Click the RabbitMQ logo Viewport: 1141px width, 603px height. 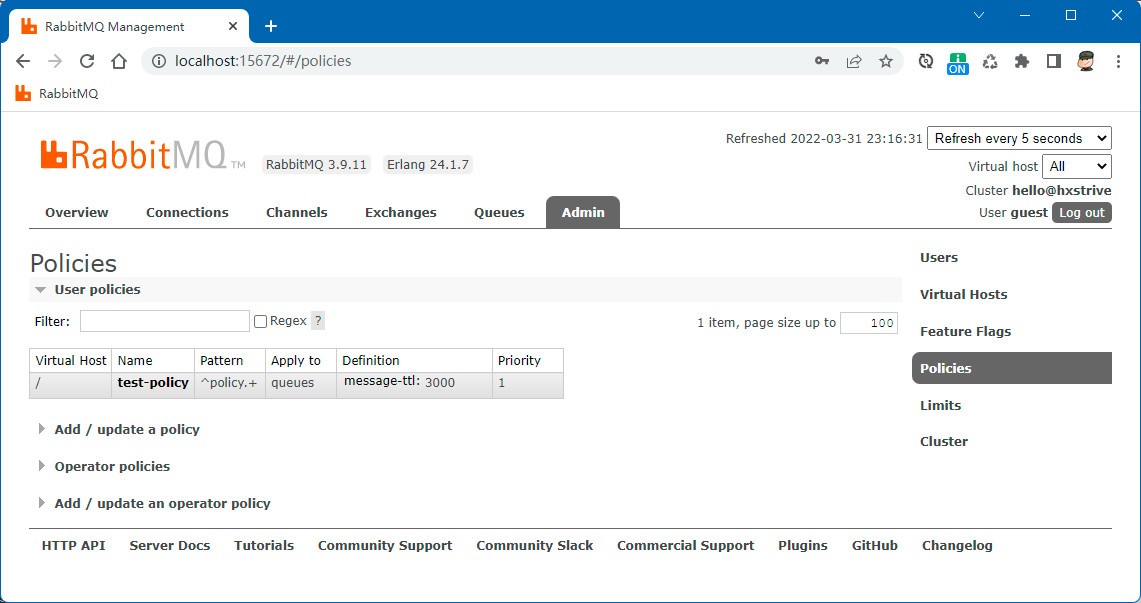(x=143, y=154)
